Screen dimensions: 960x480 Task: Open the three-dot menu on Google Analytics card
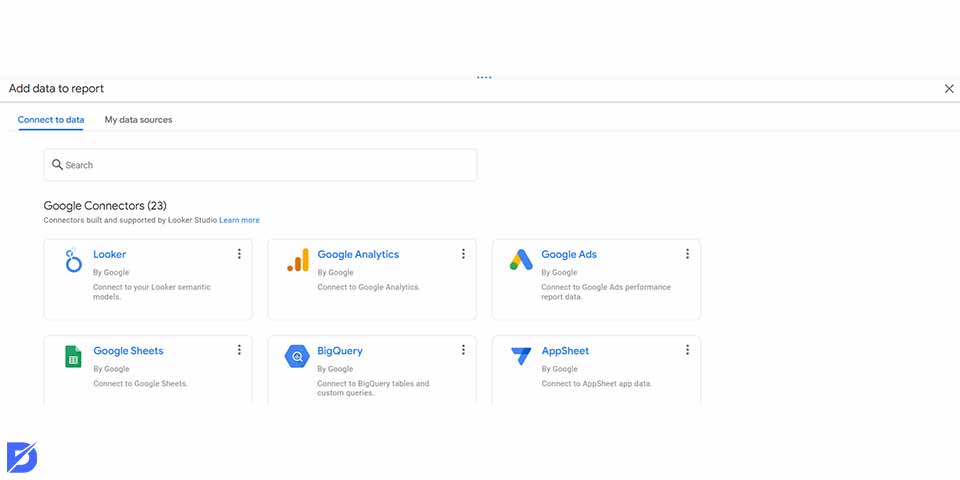pos(463,253)
